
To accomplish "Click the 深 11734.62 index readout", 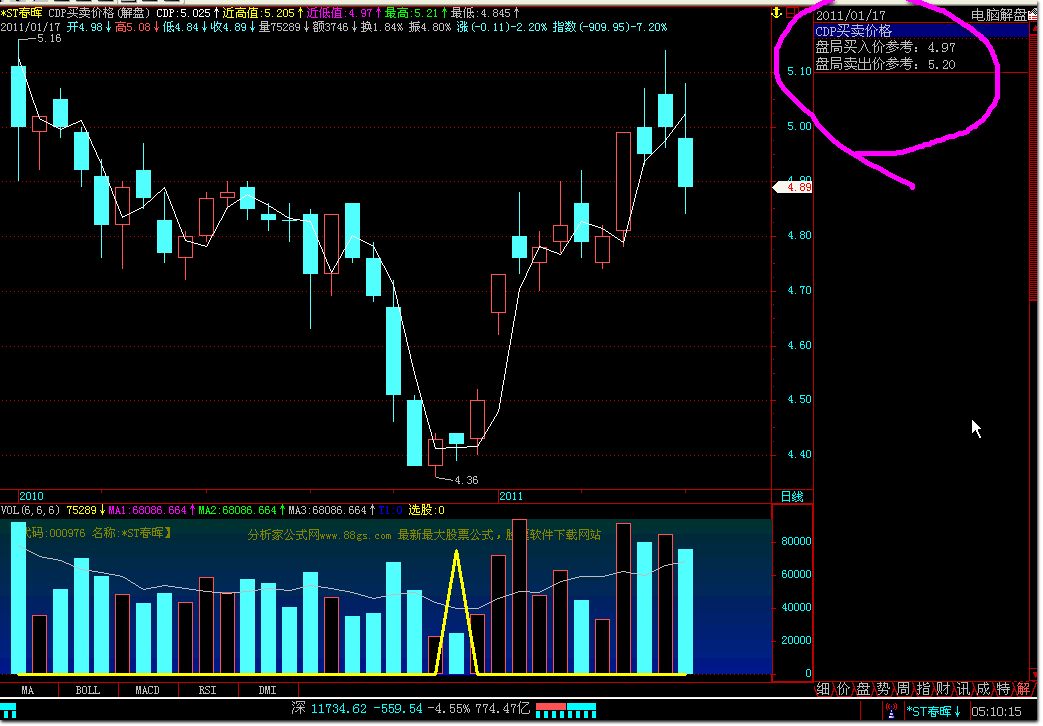I will (329, 709).
